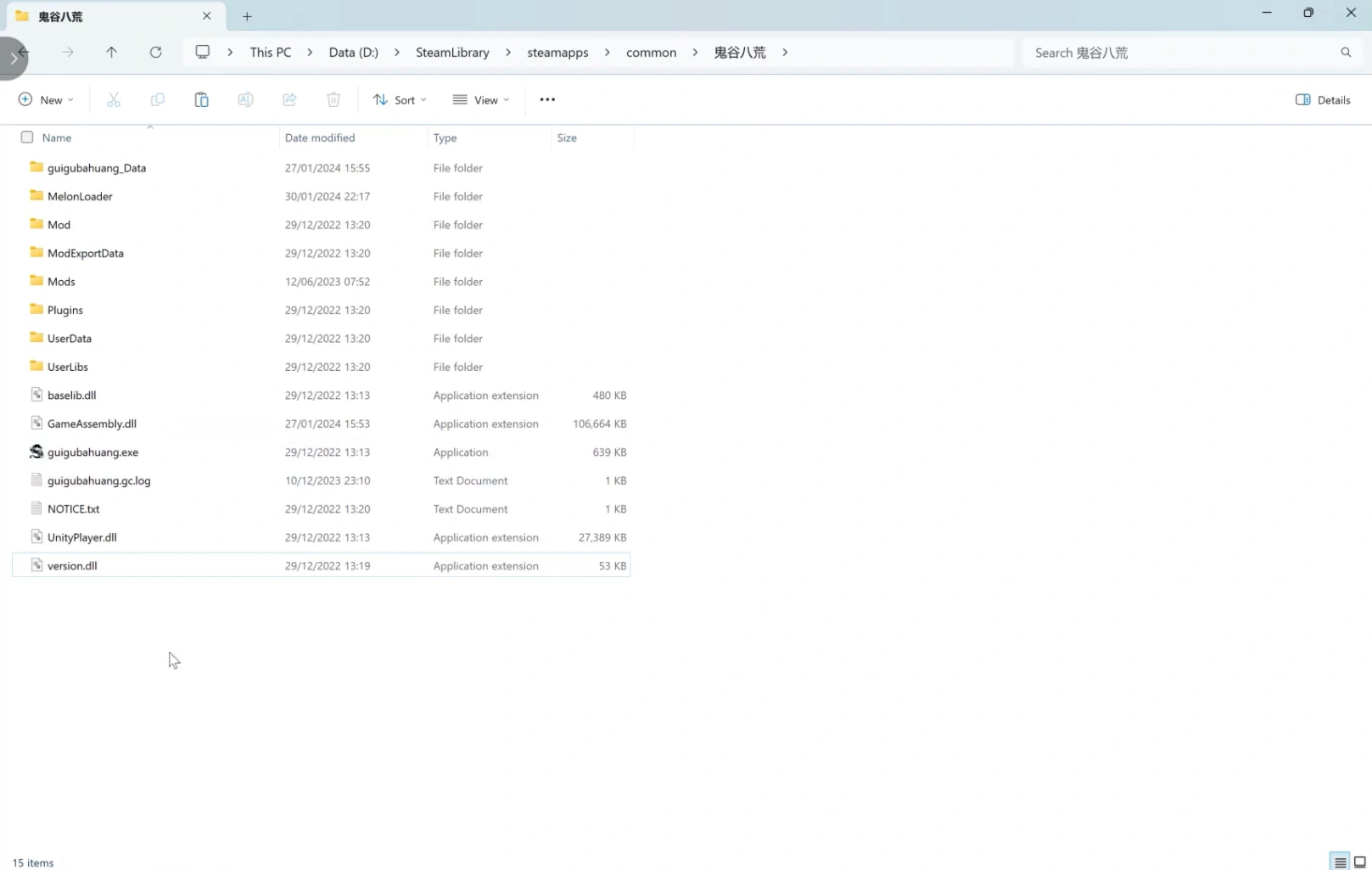Go to common breadcrumb
Viewport: 1372px width, 870px height.
click(652, 53)
